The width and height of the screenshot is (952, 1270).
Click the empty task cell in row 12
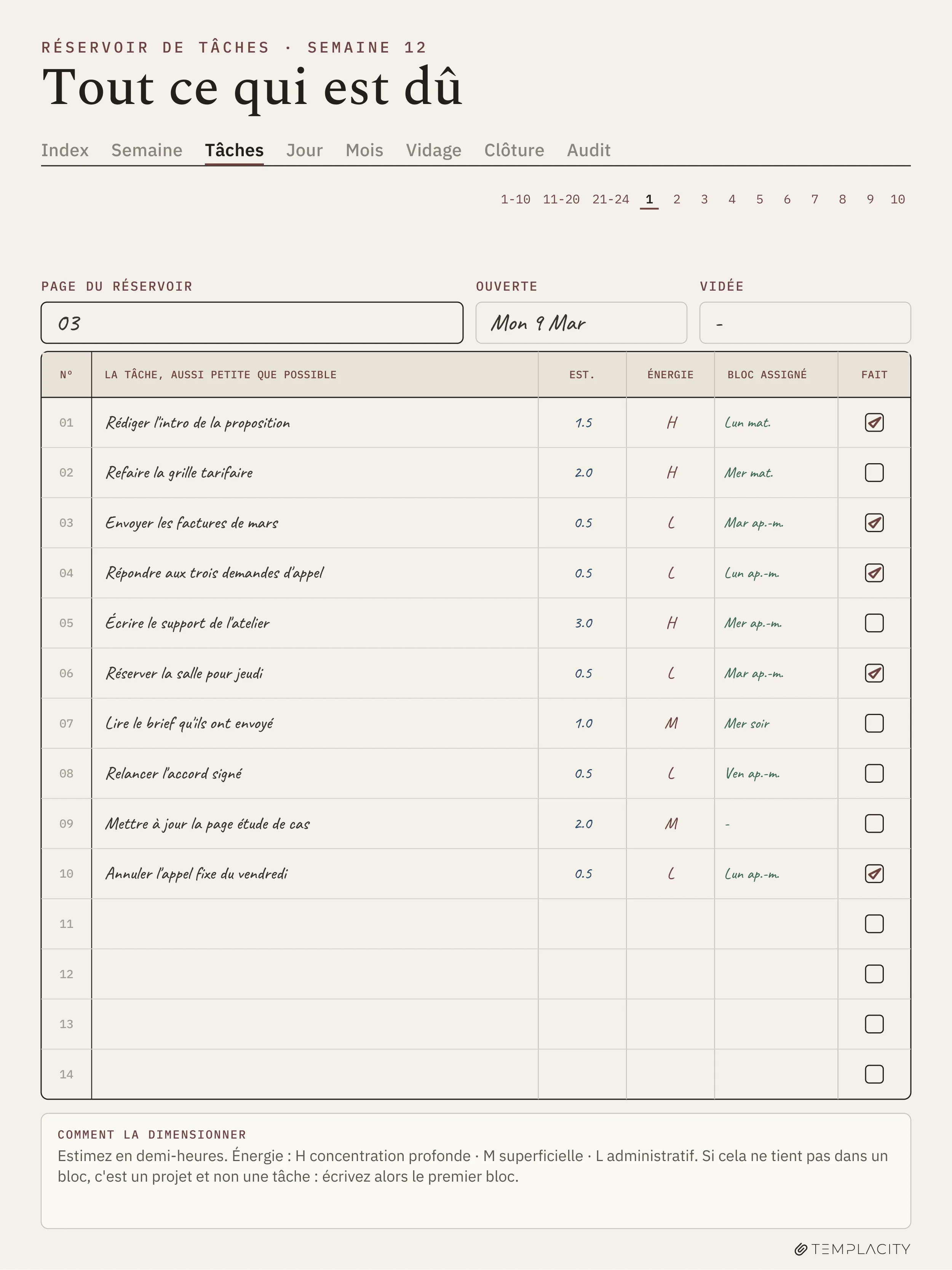click(x=315, y=974)
